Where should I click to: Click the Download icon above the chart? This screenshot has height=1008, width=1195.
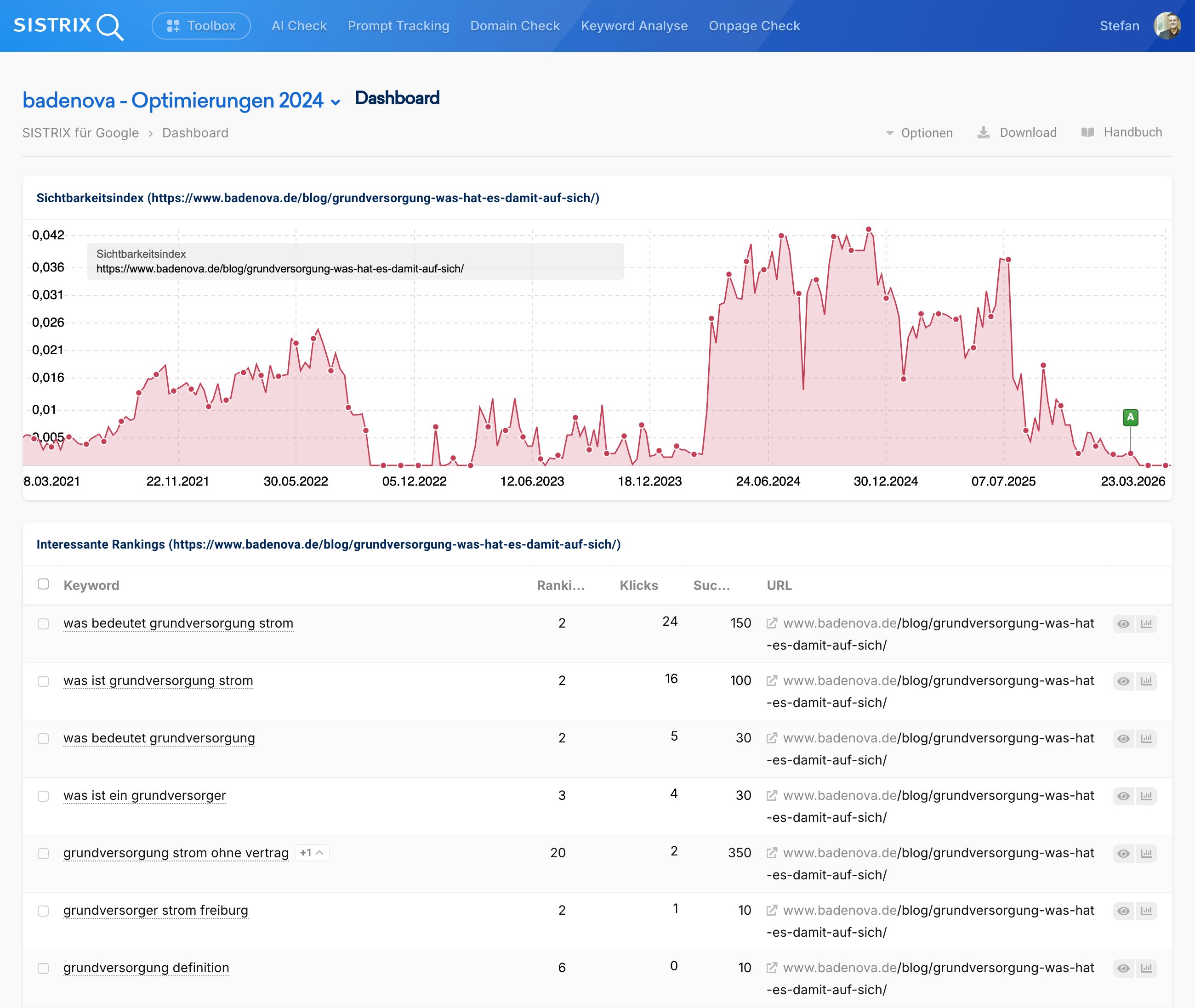[983, 132]
